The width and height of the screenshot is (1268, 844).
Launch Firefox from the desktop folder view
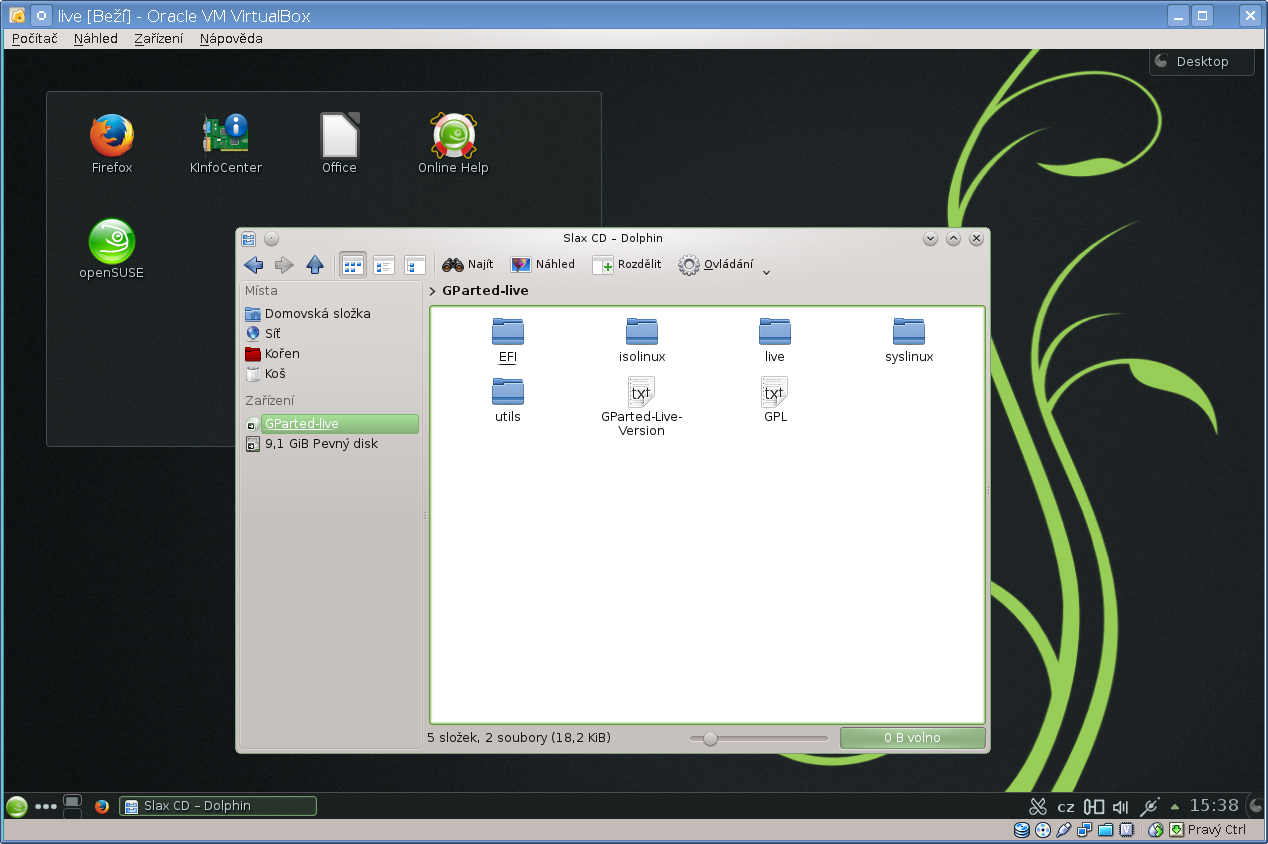tap(112, 145)
